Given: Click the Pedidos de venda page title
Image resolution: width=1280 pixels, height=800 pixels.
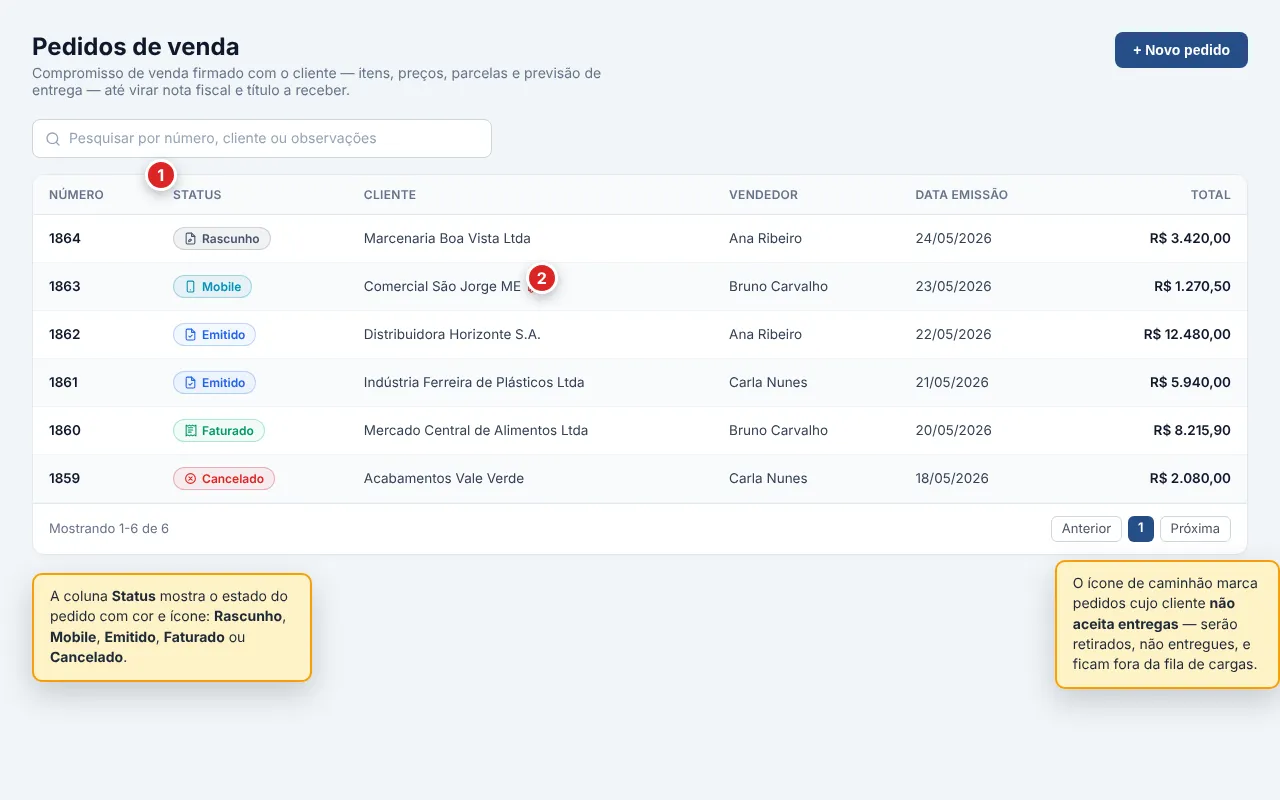Looking at the screenshot, I should (x=136, y=47).
